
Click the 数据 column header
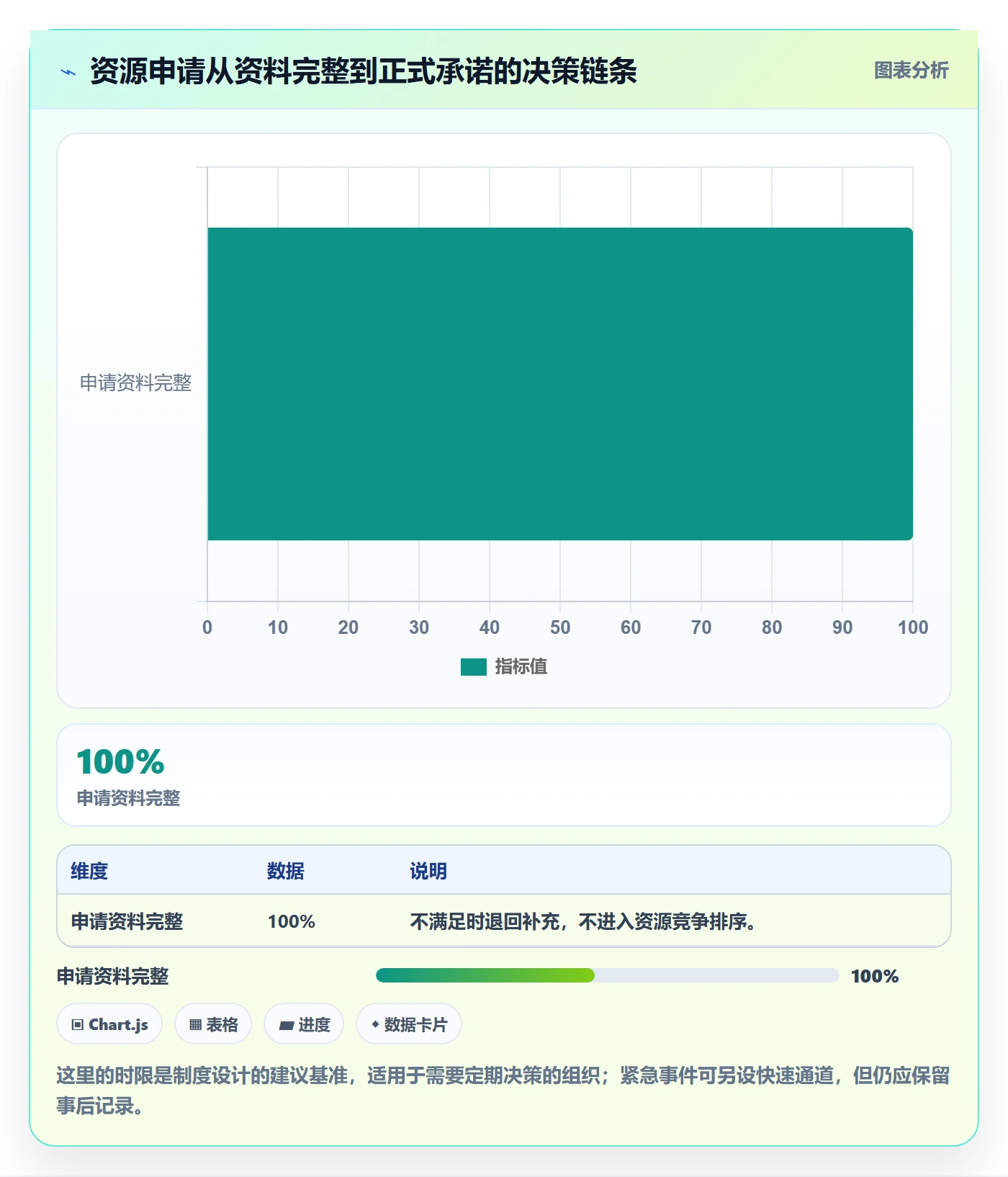pos(285,871)
